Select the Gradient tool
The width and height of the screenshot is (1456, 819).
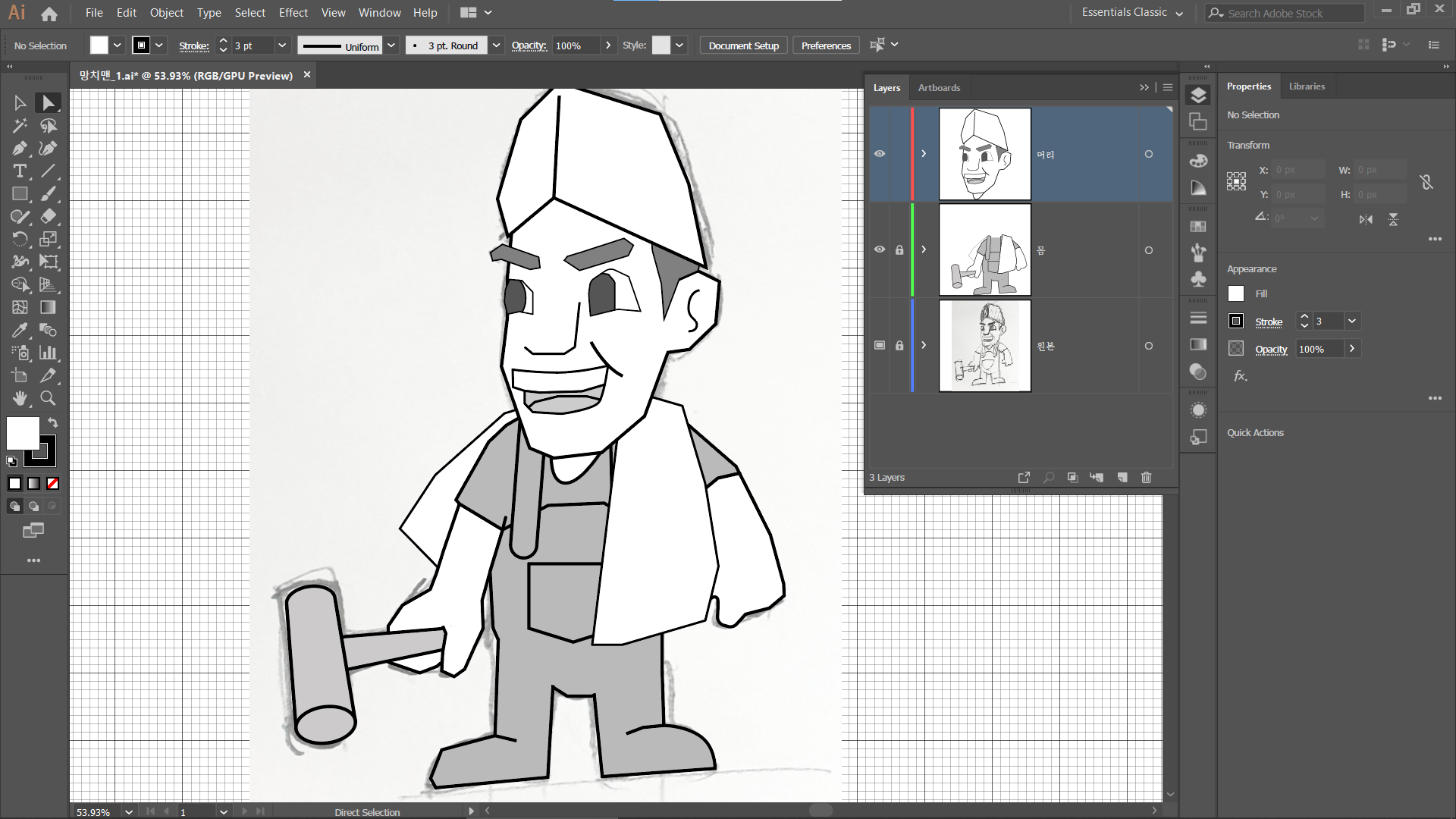(48, 308)
